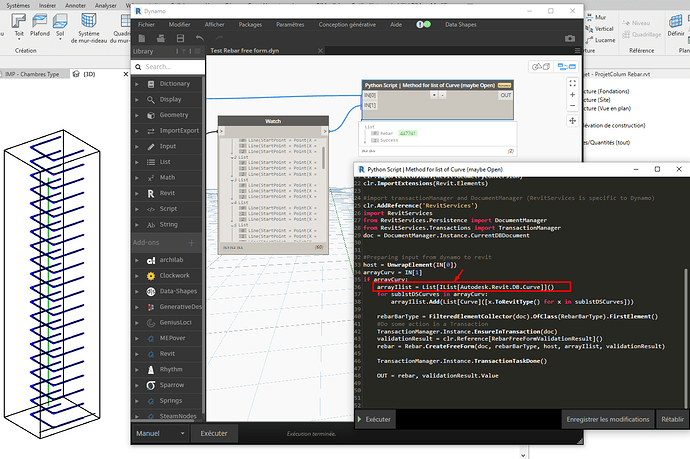Image resolution: width=690 pixels, height=459 pixels.
Task: Expand the GeniusLoci add-on
Action: click(137, 323)
